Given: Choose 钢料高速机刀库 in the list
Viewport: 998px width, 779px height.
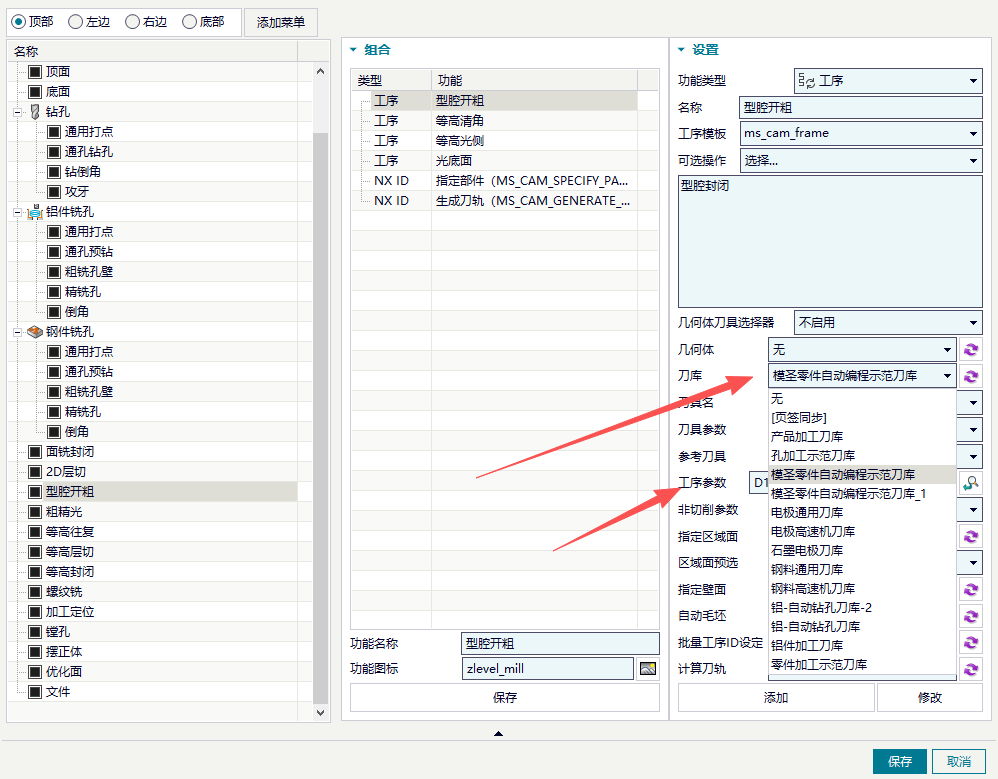Looking at the screenshot, I should [x=862, y=589].
